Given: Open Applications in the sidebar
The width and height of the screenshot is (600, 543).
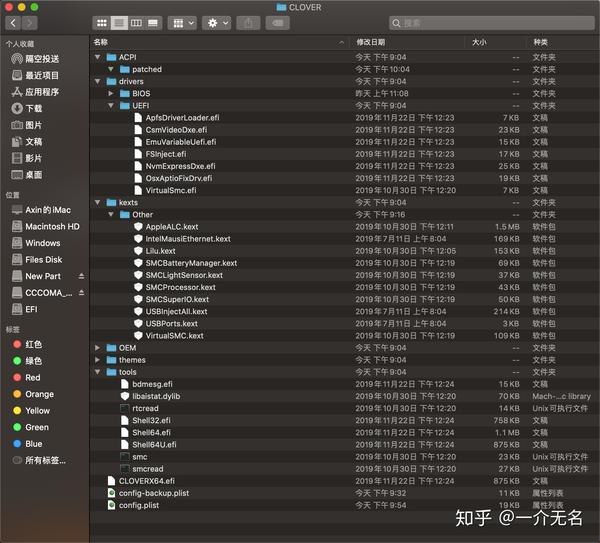Looking at the screenshot, I should tap(35, 92).
